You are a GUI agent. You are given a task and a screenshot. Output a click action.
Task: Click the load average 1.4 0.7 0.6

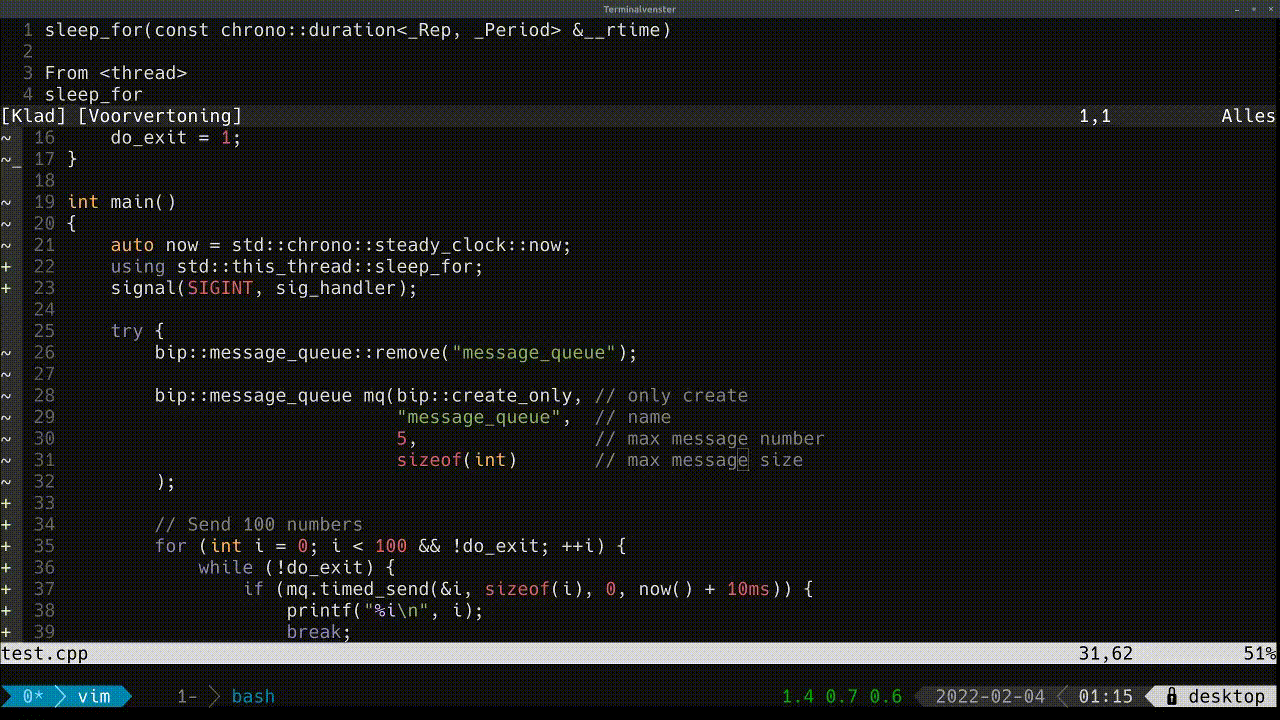(x=842, y=696)
